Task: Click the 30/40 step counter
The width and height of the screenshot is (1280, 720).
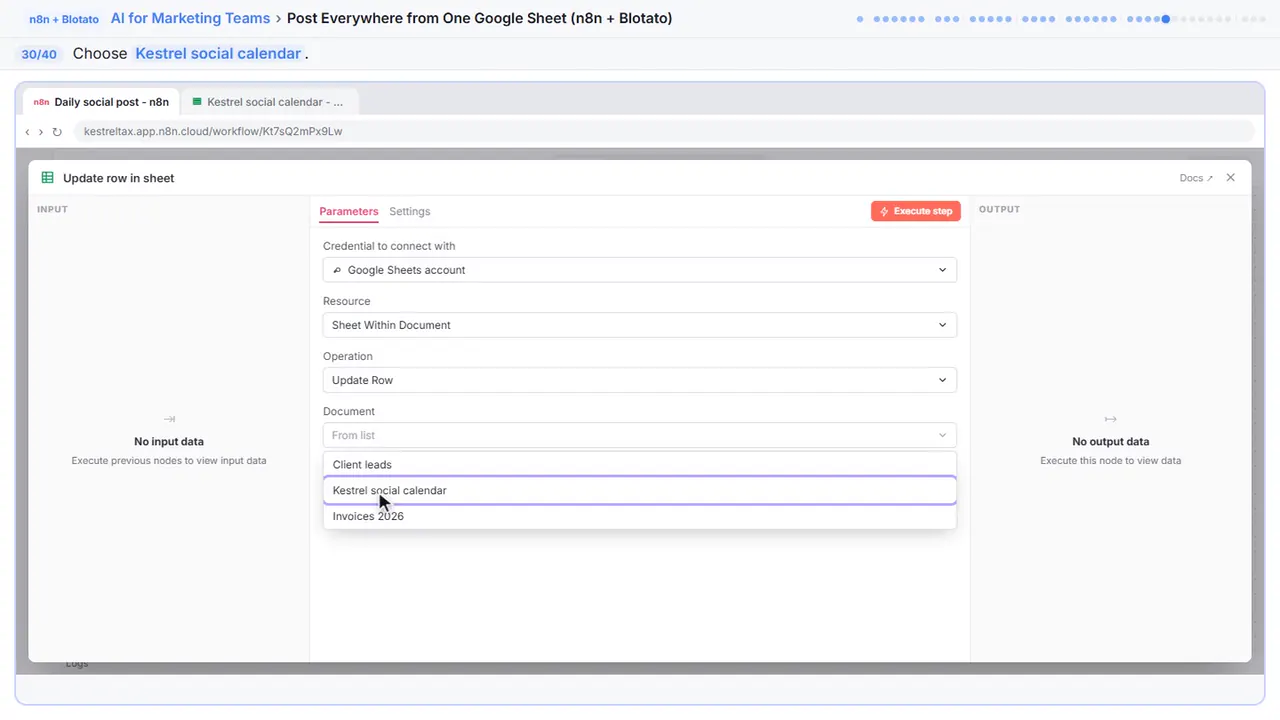Action: pos(39,54)
